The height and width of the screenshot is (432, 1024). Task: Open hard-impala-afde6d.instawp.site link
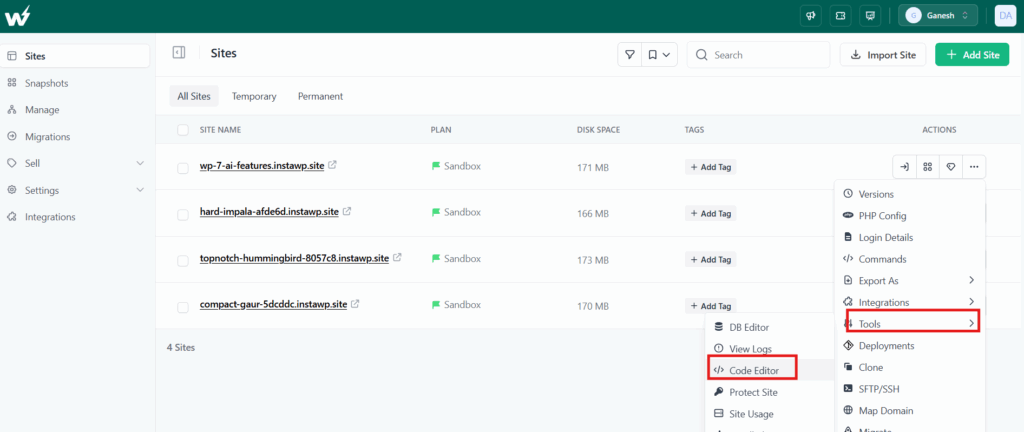point(269,212)
